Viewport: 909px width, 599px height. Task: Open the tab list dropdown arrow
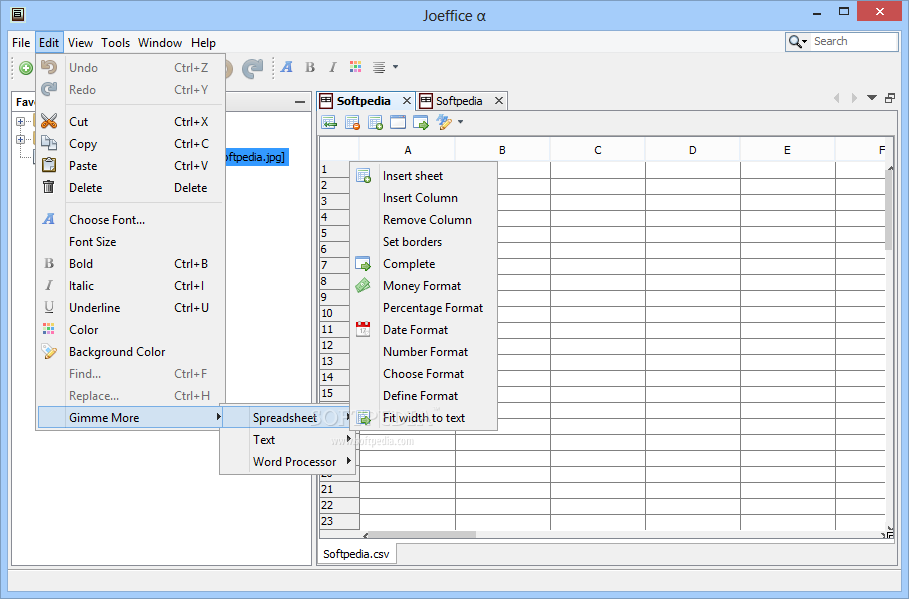pyautogui.click(x=872, y=98)
